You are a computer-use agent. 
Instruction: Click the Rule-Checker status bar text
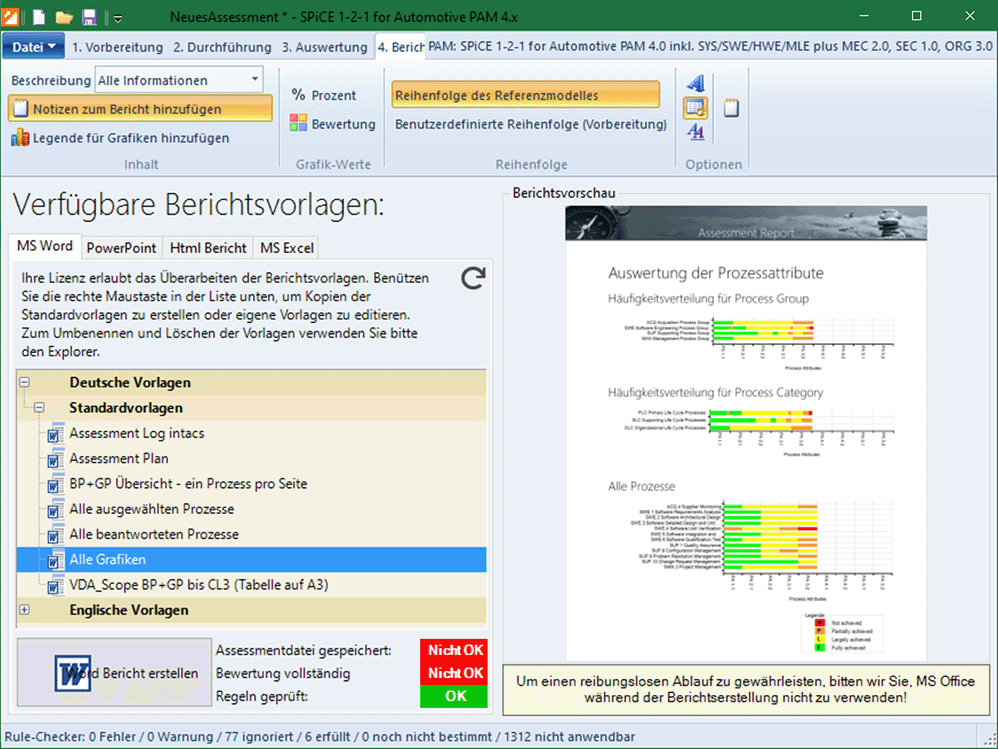pyautogui.click(x=320, y=736)
